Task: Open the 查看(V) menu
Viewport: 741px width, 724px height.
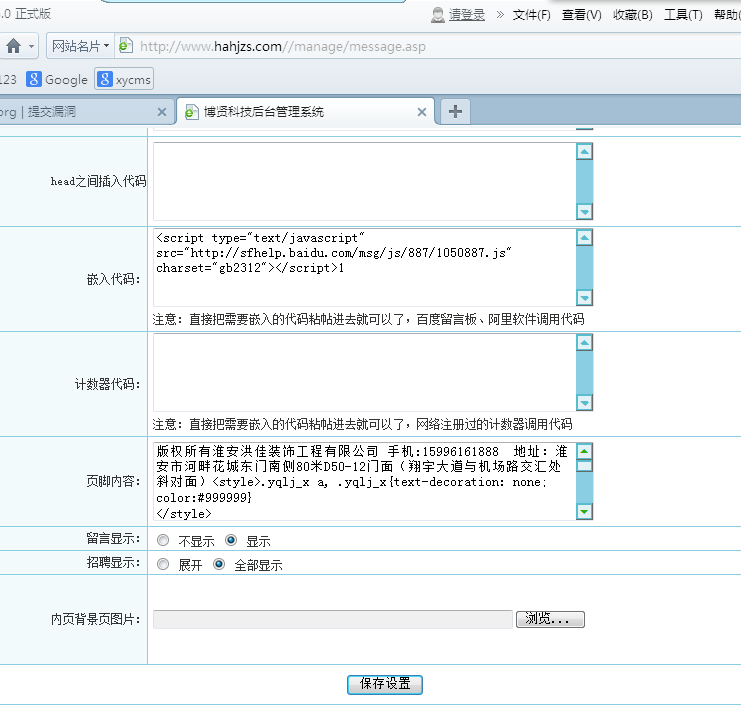Action: [x=581, y=15]
